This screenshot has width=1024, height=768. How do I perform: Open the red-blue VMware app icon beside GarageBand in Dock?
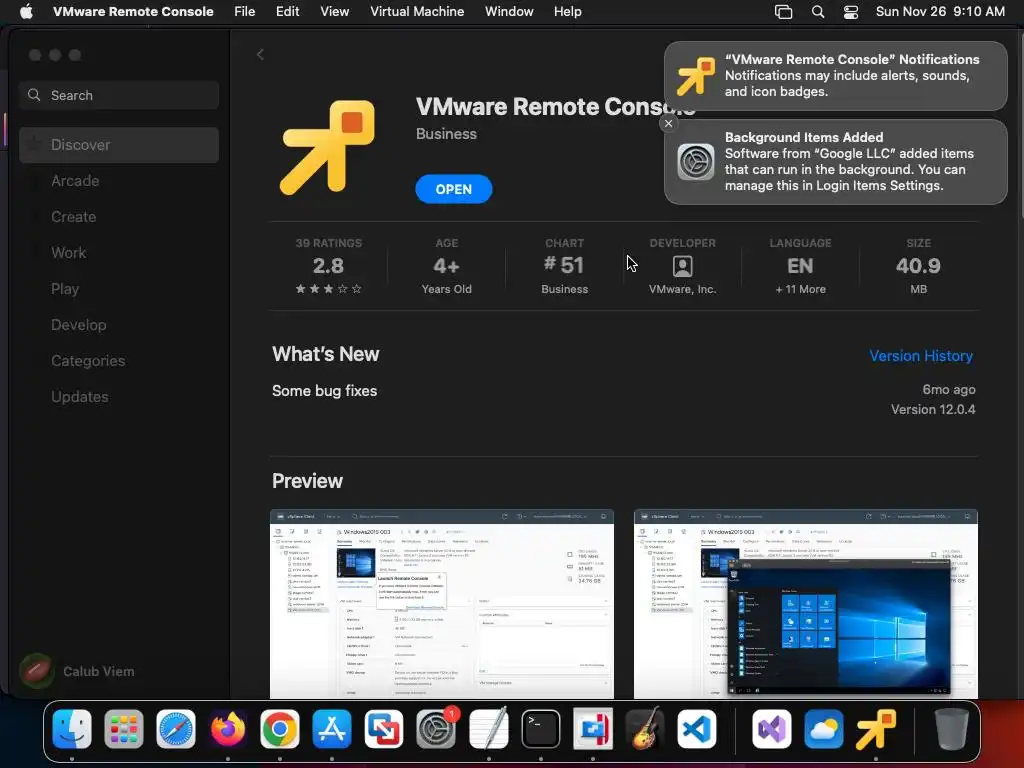[x=593, y=729]
